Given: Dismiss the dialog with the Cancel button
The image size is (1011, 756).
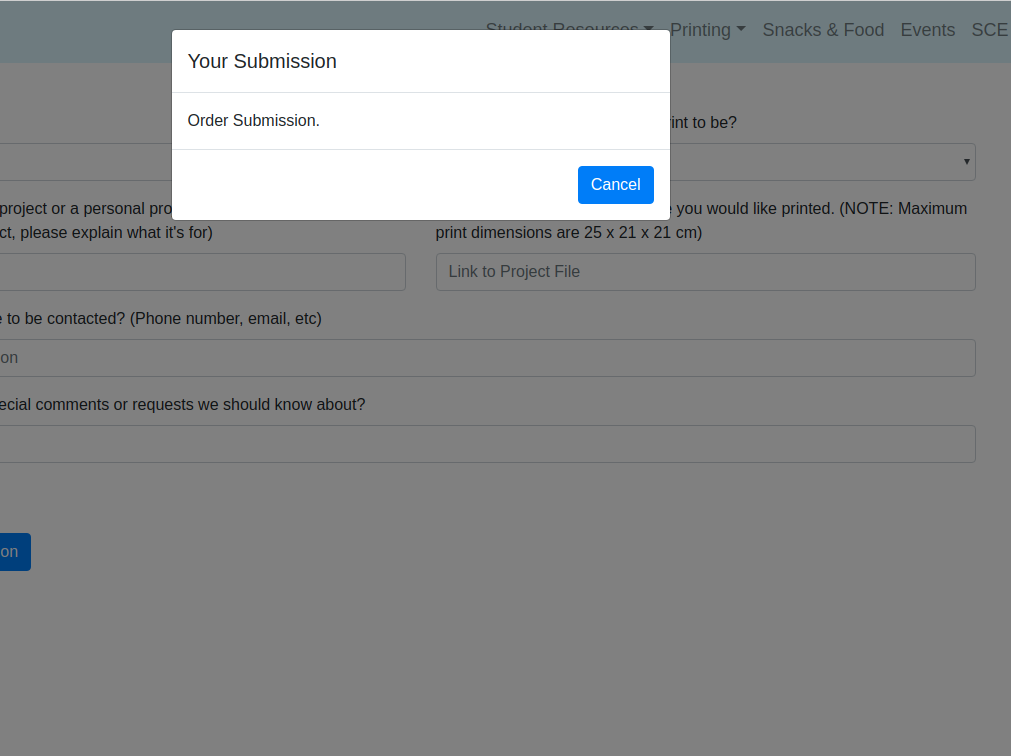Looking at the screenshot, I should click(x=615, y=184).
